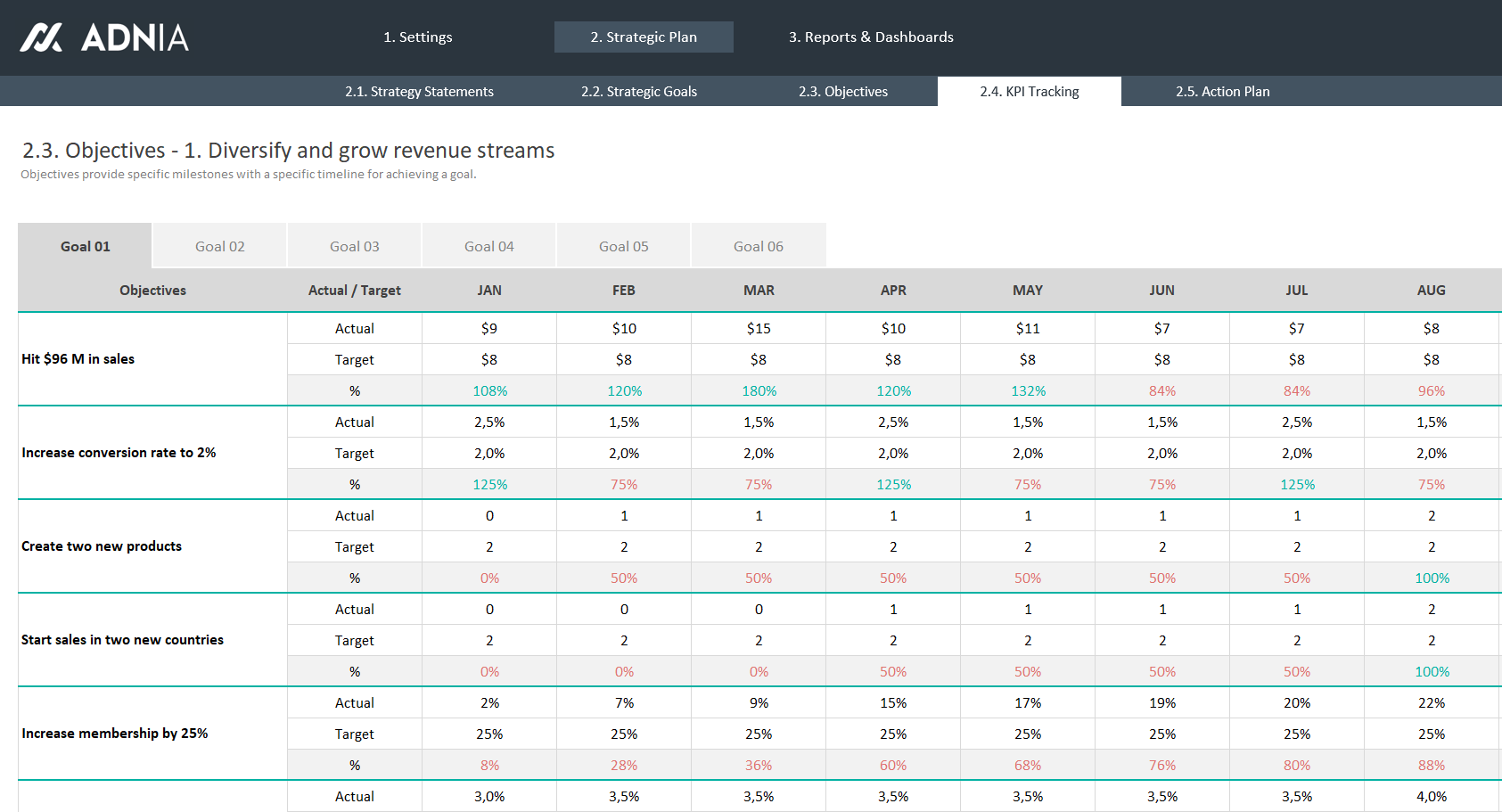1502x812 pixels.
Task: Select MAR 180% sales percentage cell
Action: click(759, 391)
